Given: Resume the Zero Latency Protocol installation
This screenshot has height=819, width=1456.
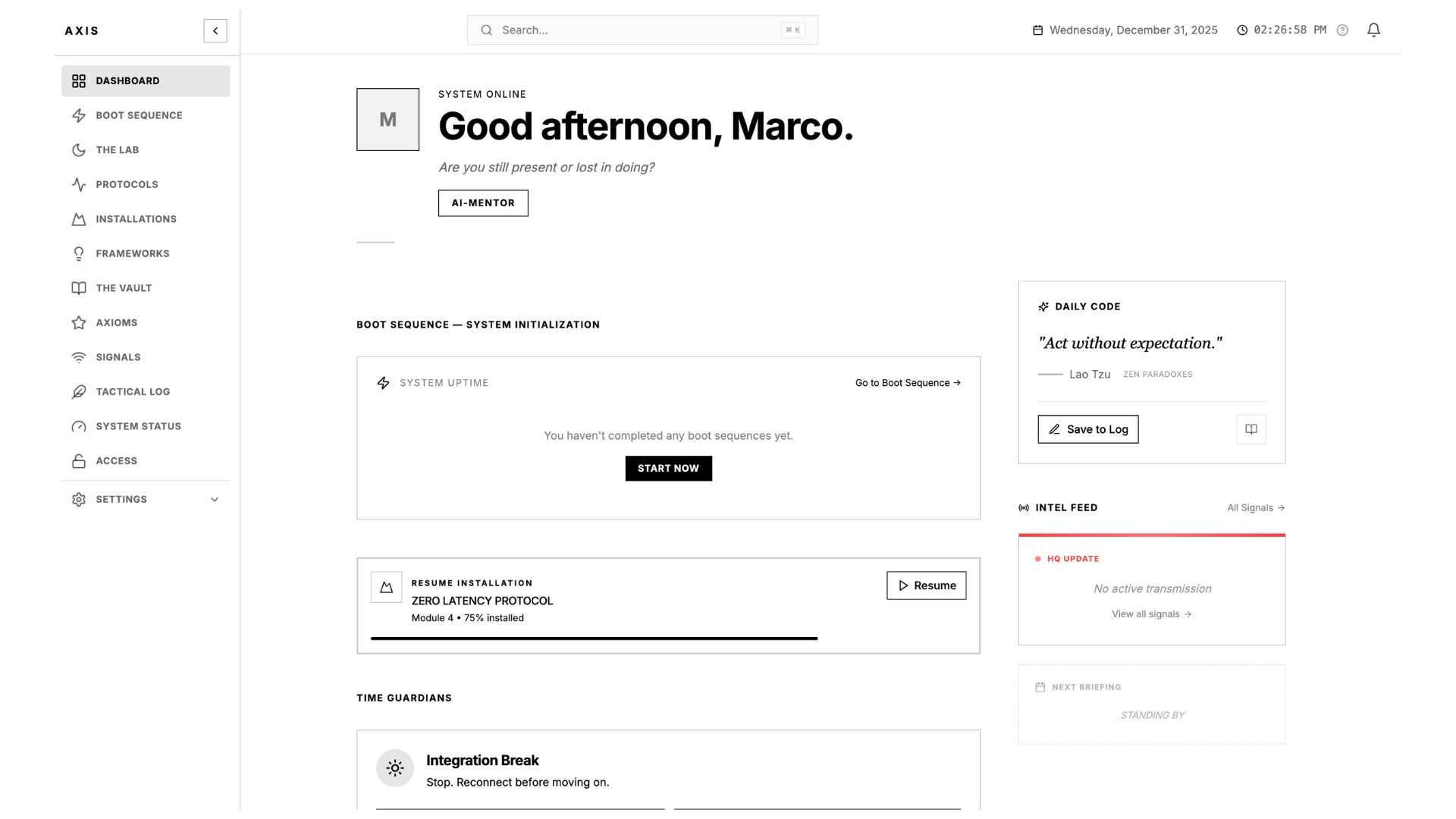Looking at the screenshot, I should click(926, 585).
